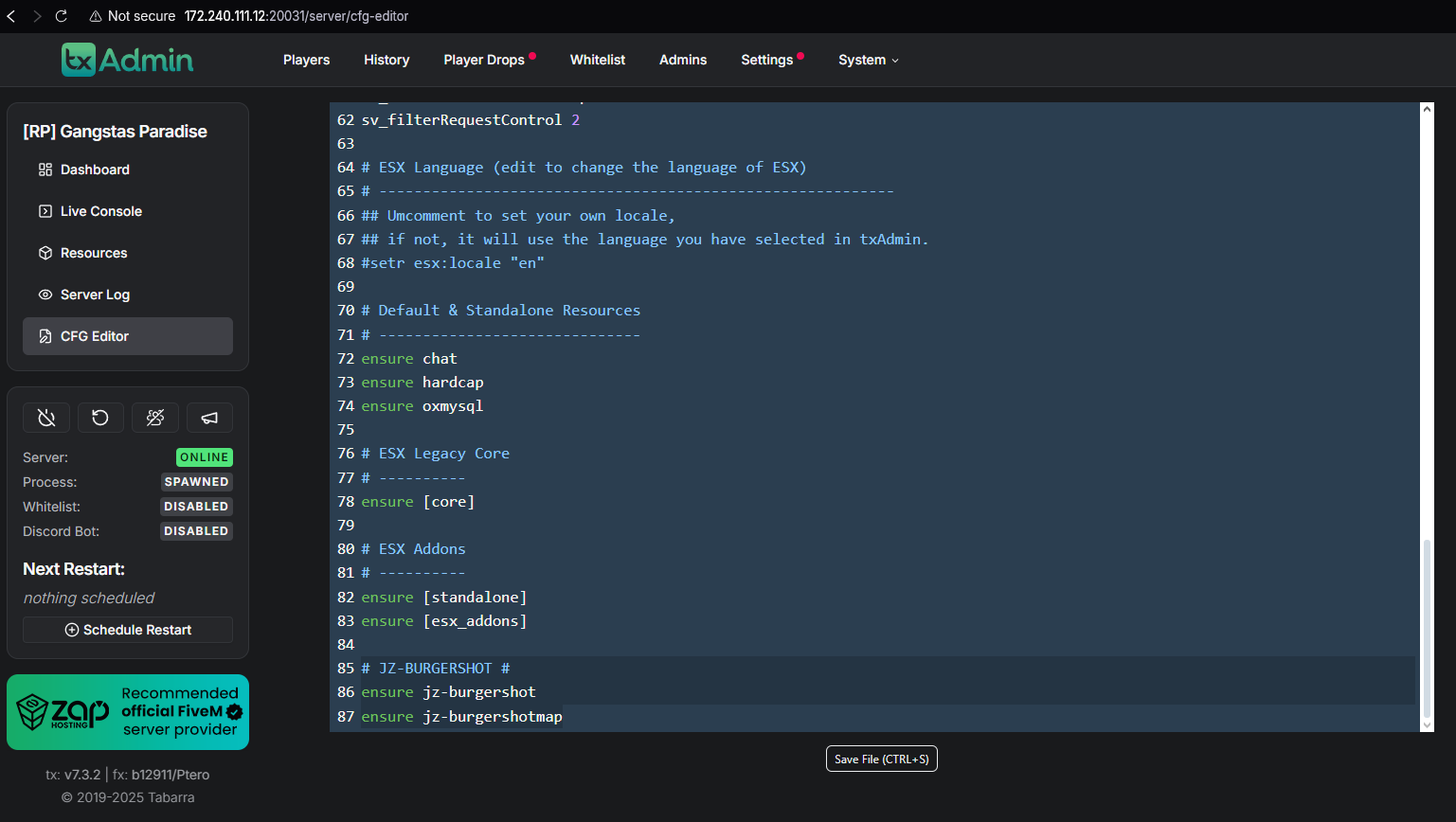Open Dashboard from the sidebar
The image size is (1456, 822).
point(95,170)
